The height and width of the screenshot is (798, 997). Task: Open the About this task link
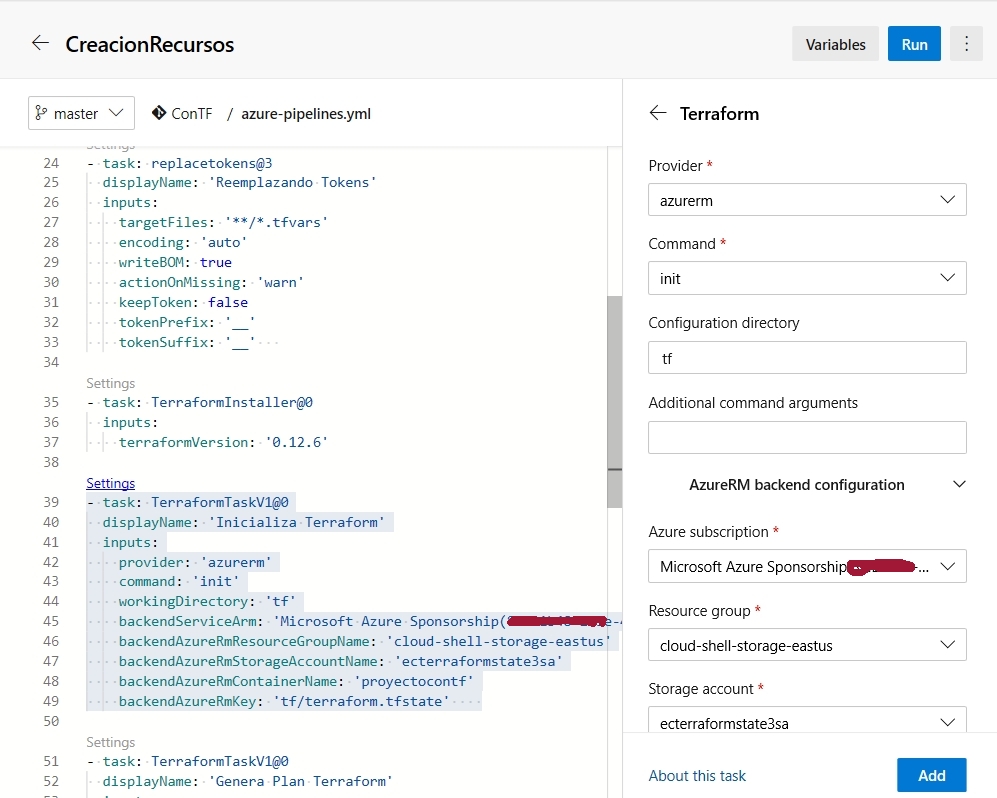tap(697, 776)
